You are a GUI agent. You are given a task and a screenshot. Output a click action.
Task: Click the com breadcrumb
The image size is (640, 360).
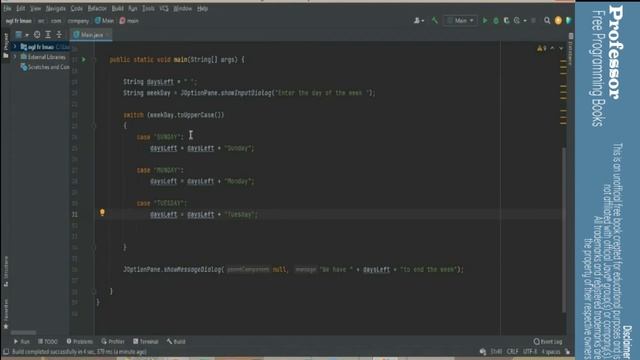56,20
